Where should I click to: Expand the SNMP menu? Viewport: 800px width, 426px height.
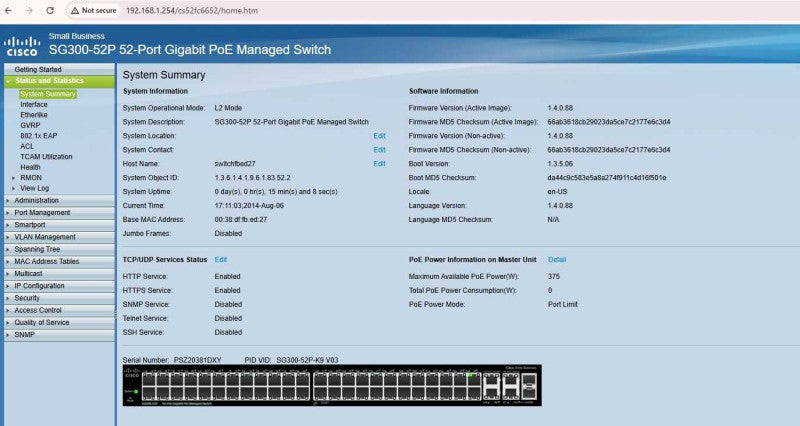point(59,335)
